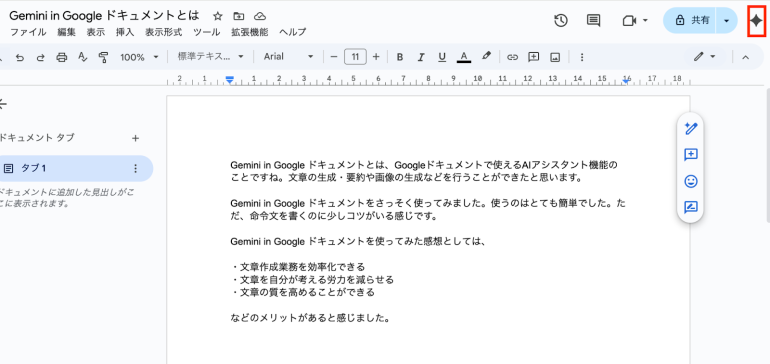The width and height of the screenshot is (770, 364).
Task: Insert an image from the toolbar
Action: click(555, 57)
